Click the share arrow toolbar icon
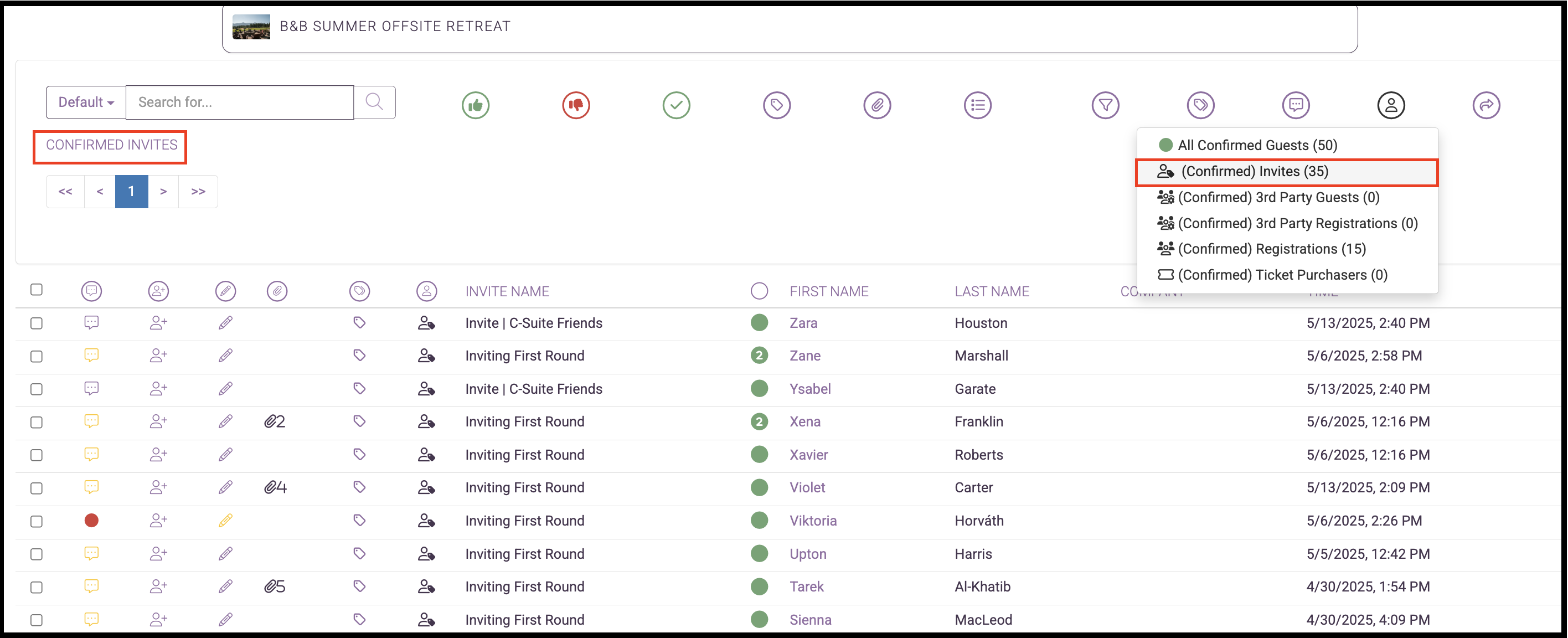This screenshot has height=638, width=1568. pos(1486,105)
